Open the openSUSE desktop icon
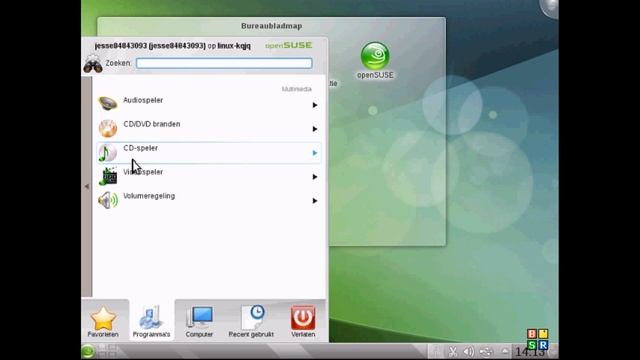The image size is (640, 360). click(375, 60)
